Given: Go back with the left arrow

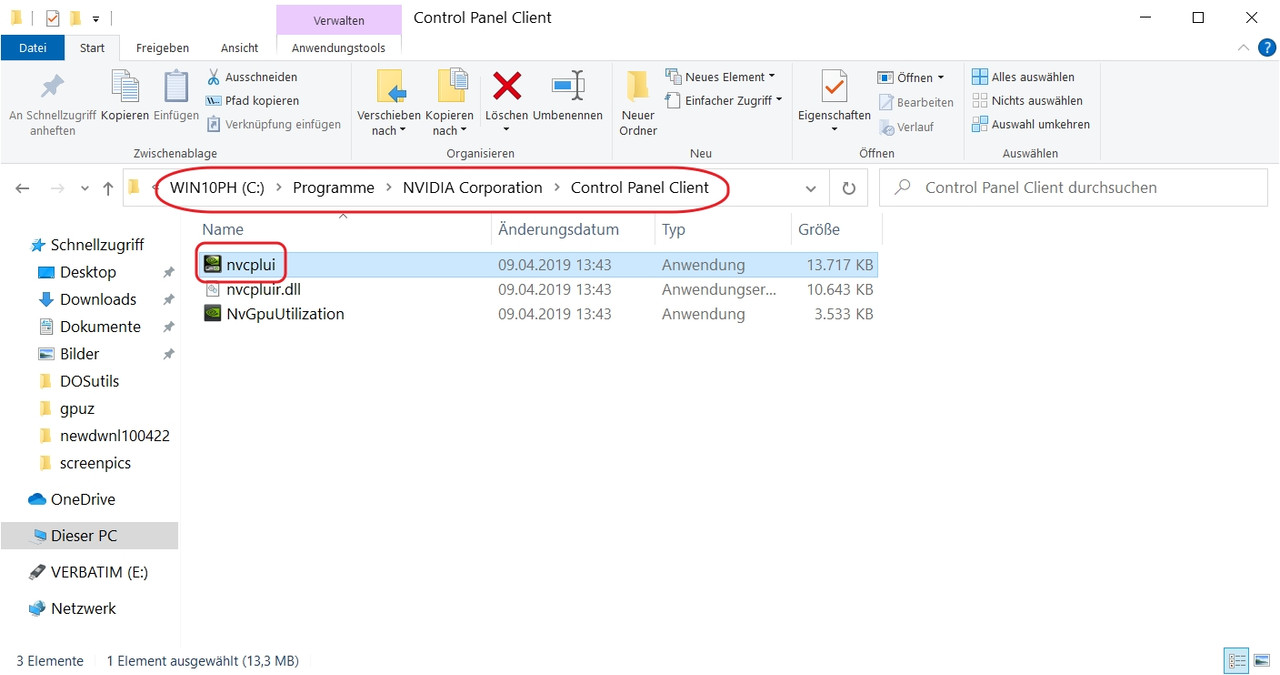Looking at the screenshot, I should (23, 188).
